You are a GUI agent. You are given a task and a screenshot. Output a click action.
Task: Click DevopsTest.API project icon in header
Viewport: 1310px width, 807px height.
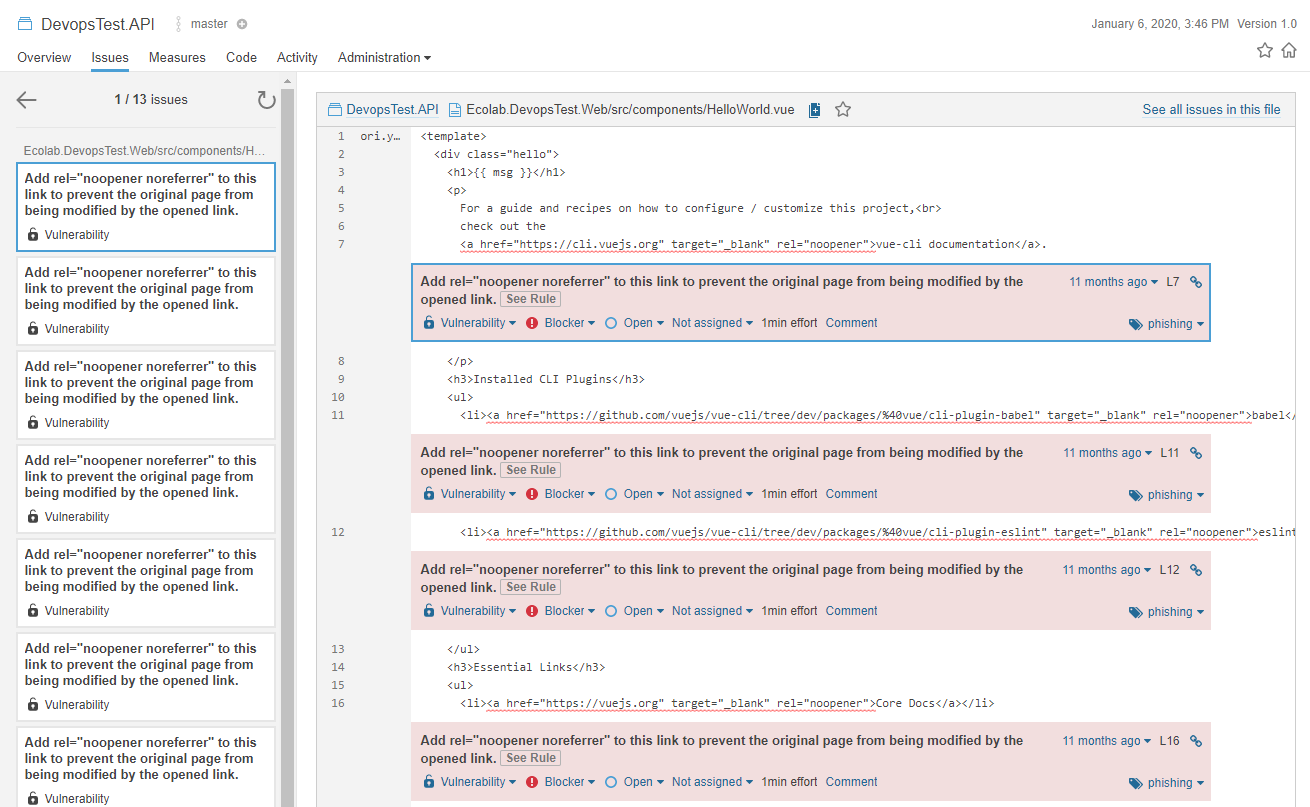(25, 24)
